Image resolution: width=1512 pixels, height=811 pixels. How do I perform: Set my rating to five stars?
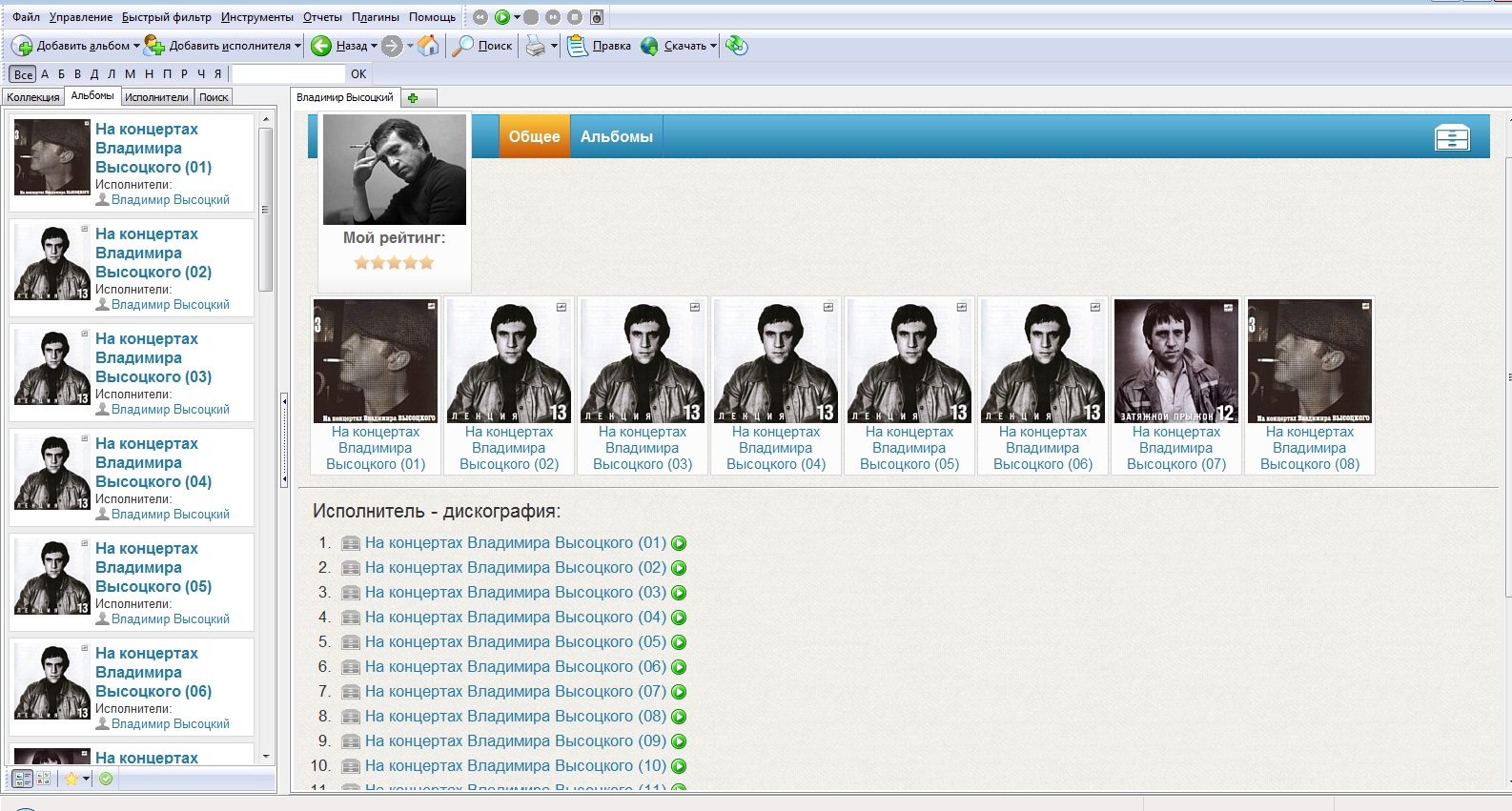click(426, 263)
